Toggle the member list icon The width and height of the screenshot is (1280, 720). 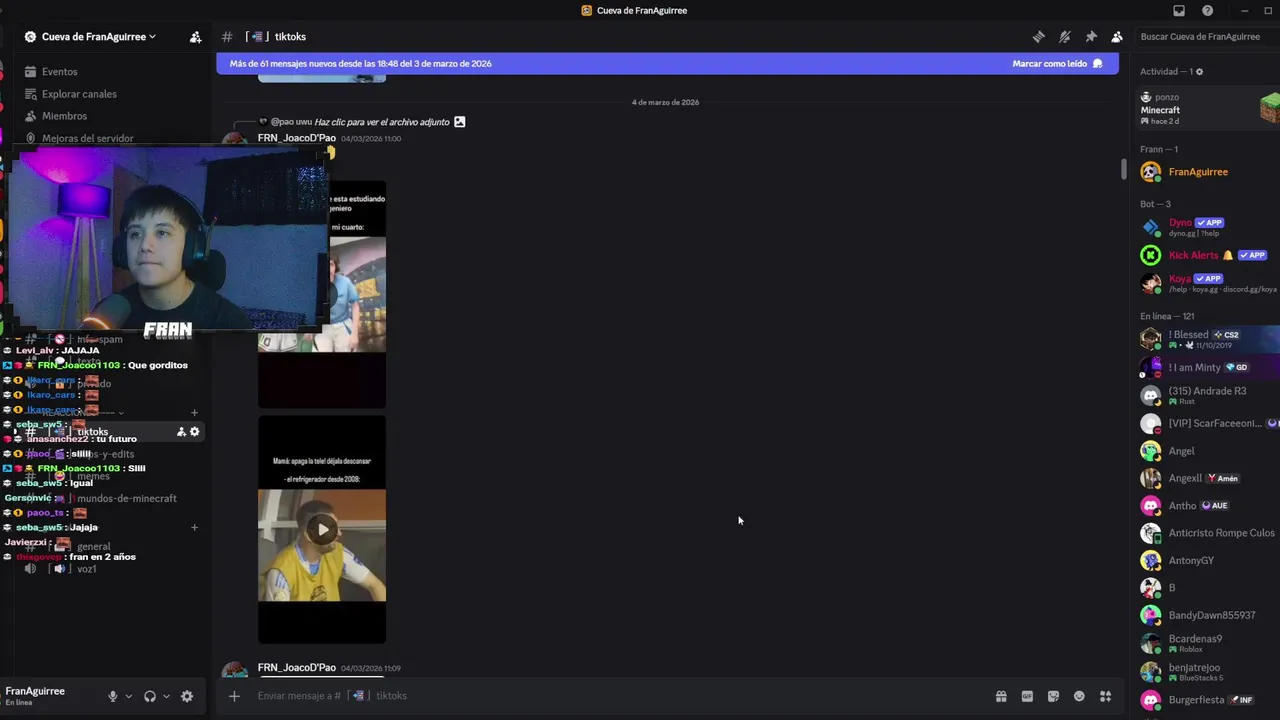pyautogui.click(x=1117, y=37)
